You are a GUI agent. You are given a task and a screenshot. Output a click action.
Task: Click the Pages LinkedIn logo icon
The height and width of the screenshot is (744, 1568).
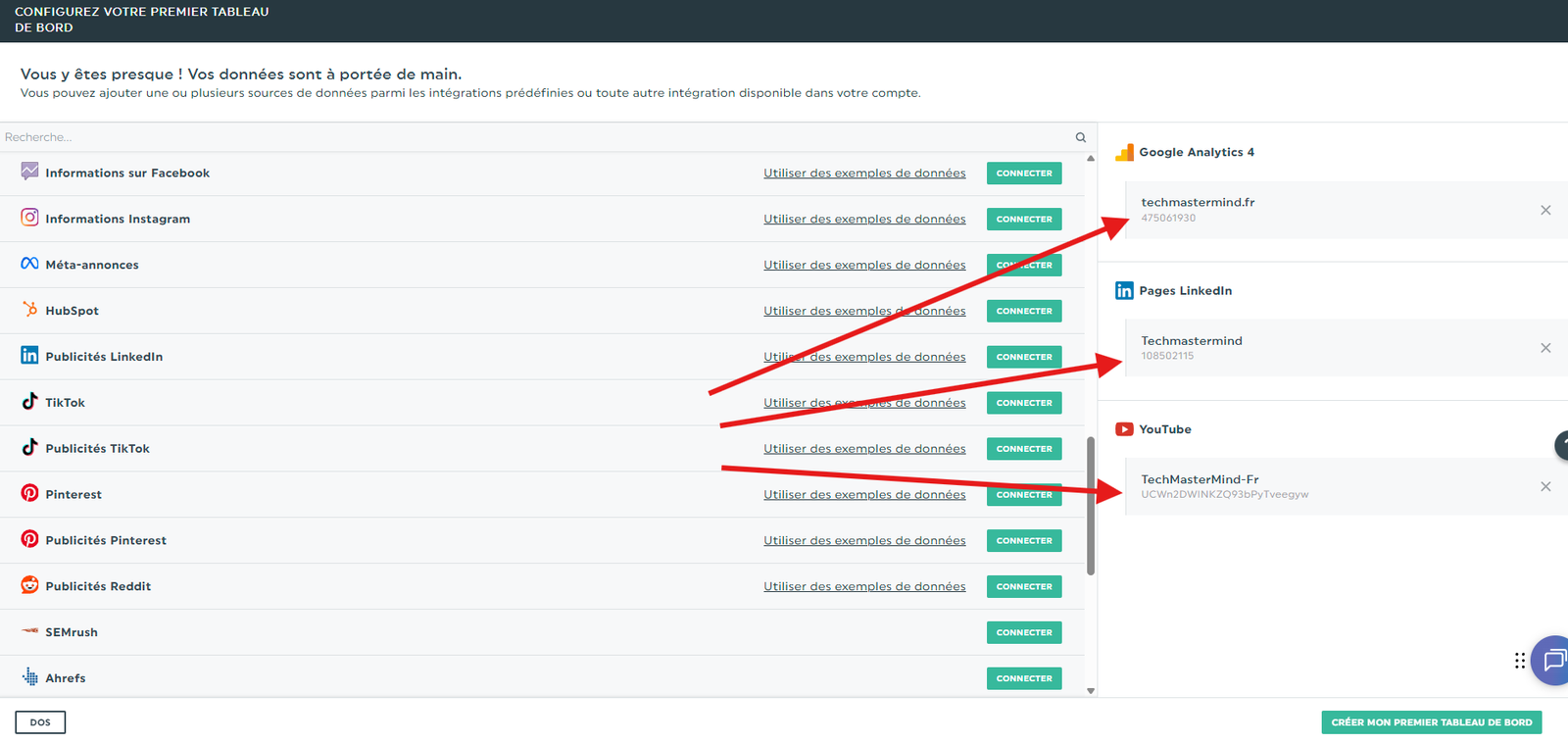click(1124, 290)
